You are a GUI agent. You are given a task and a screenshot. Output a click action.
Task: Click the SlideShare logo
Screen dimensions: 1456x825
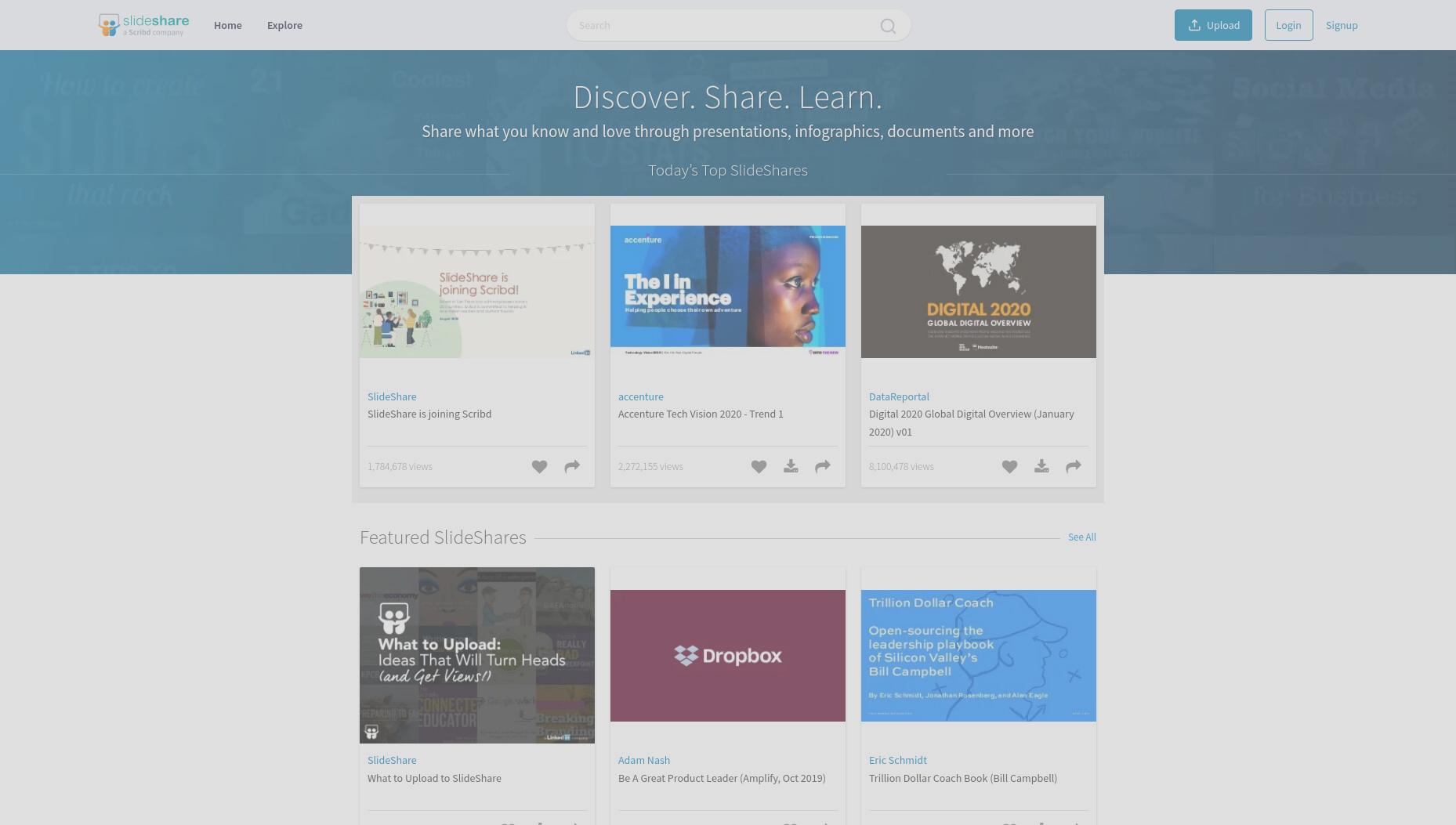click(143, 25)
